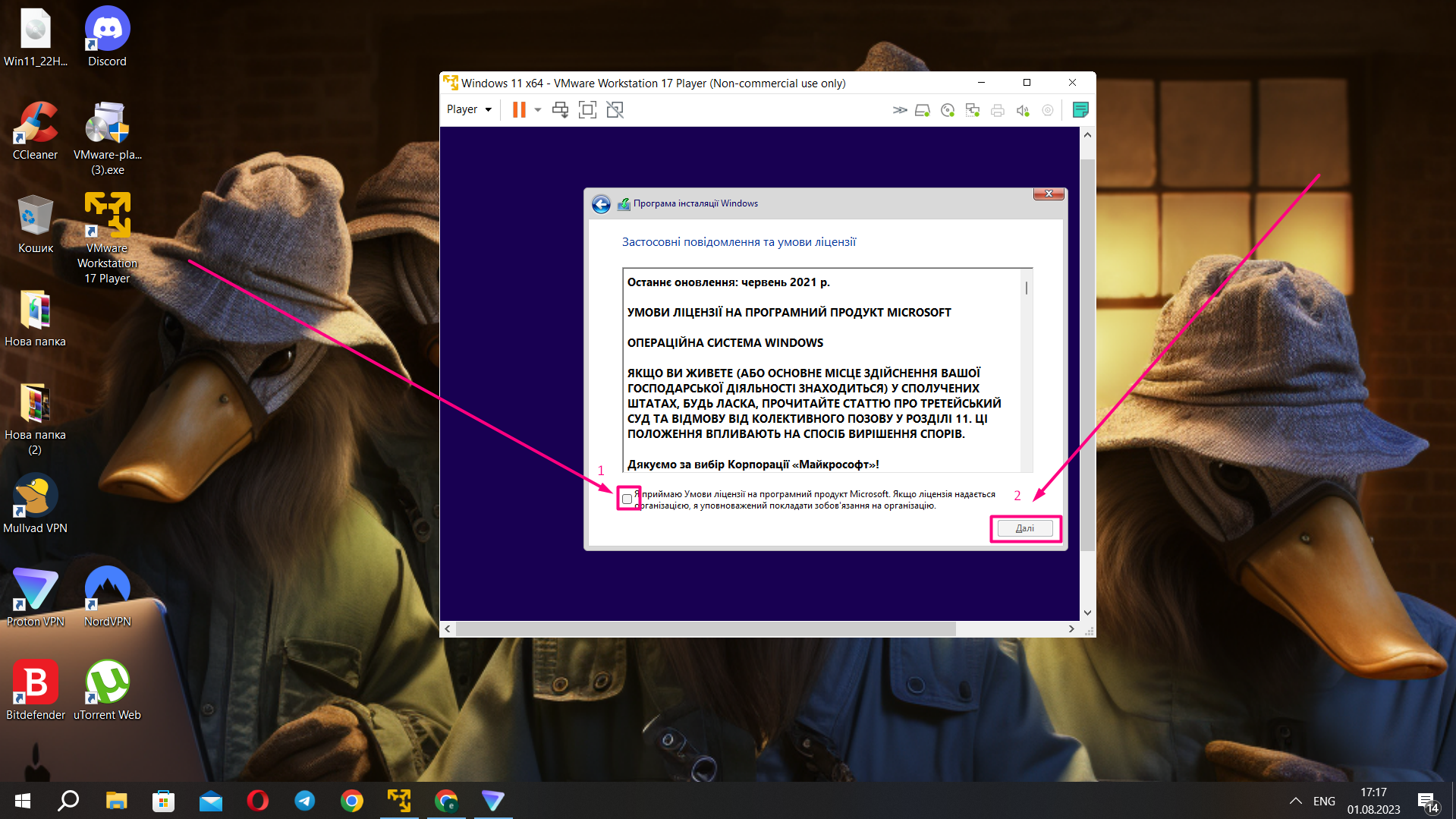Select the Кошик recycle bin icon
This screenshot has height=819, width=1456.
click(36, 224)
